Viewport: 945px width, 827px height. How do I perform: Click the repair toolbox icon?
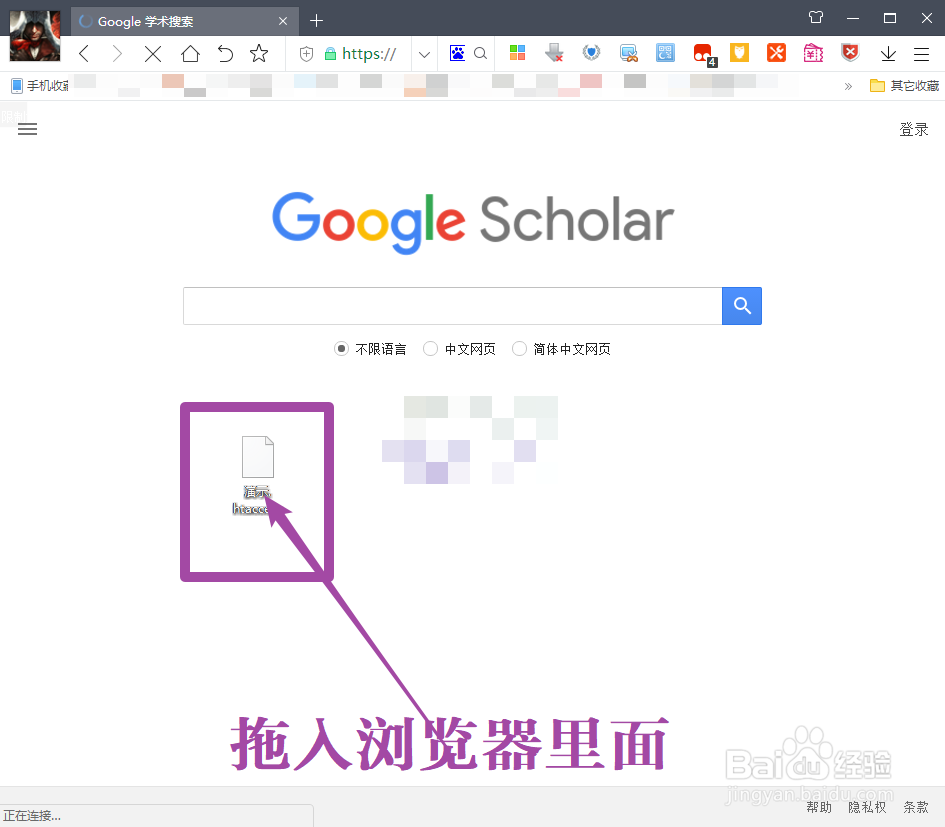pos(776,53)
